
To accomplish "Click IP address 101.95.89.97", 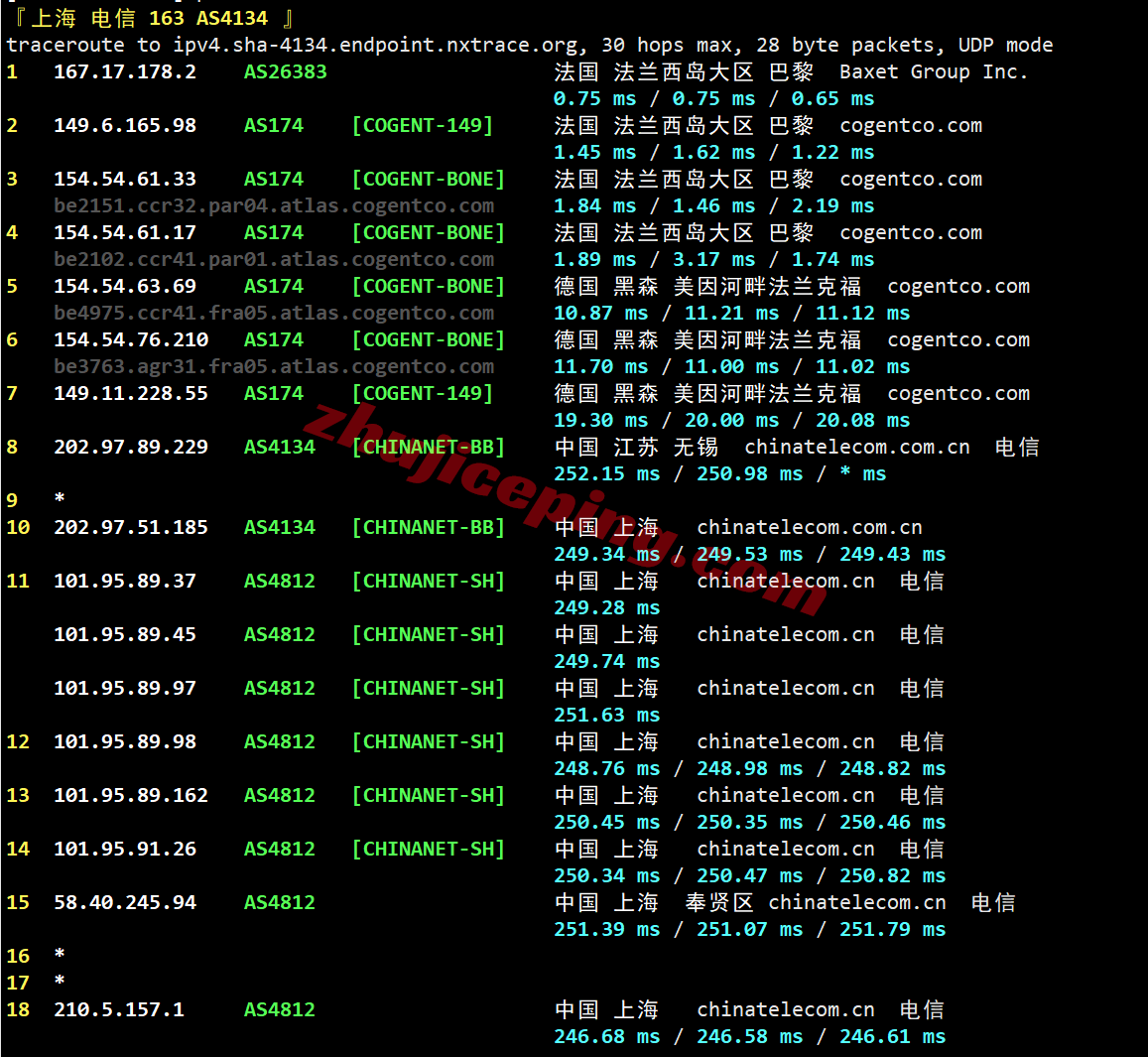I will click(125, 688).
